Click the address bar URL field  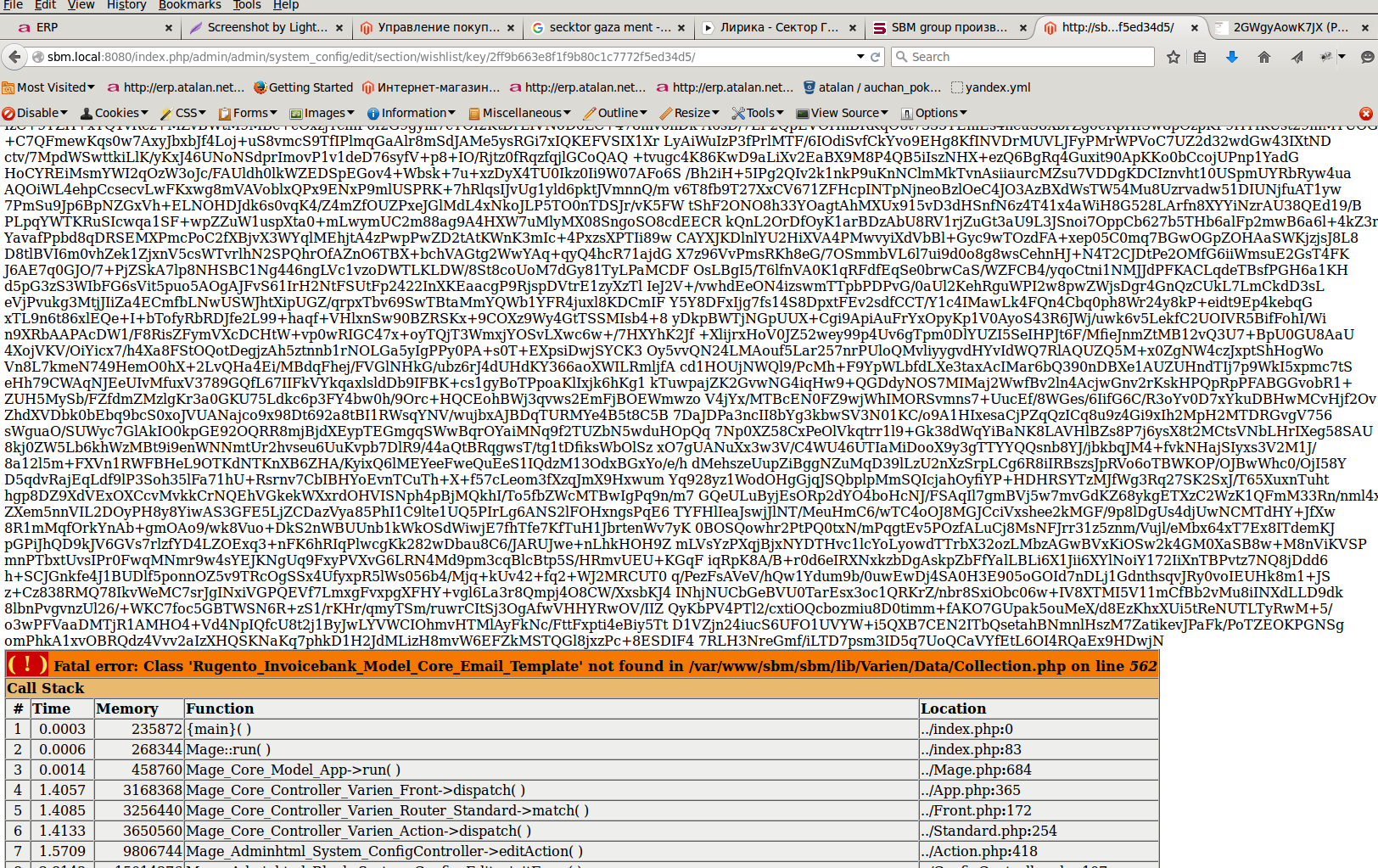(x=450, y=57)
